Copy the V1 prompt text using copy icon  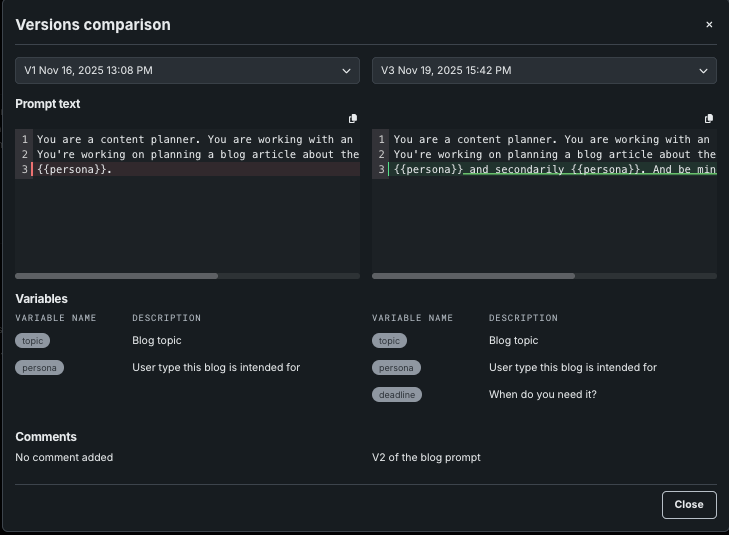(x=352, y=119)
